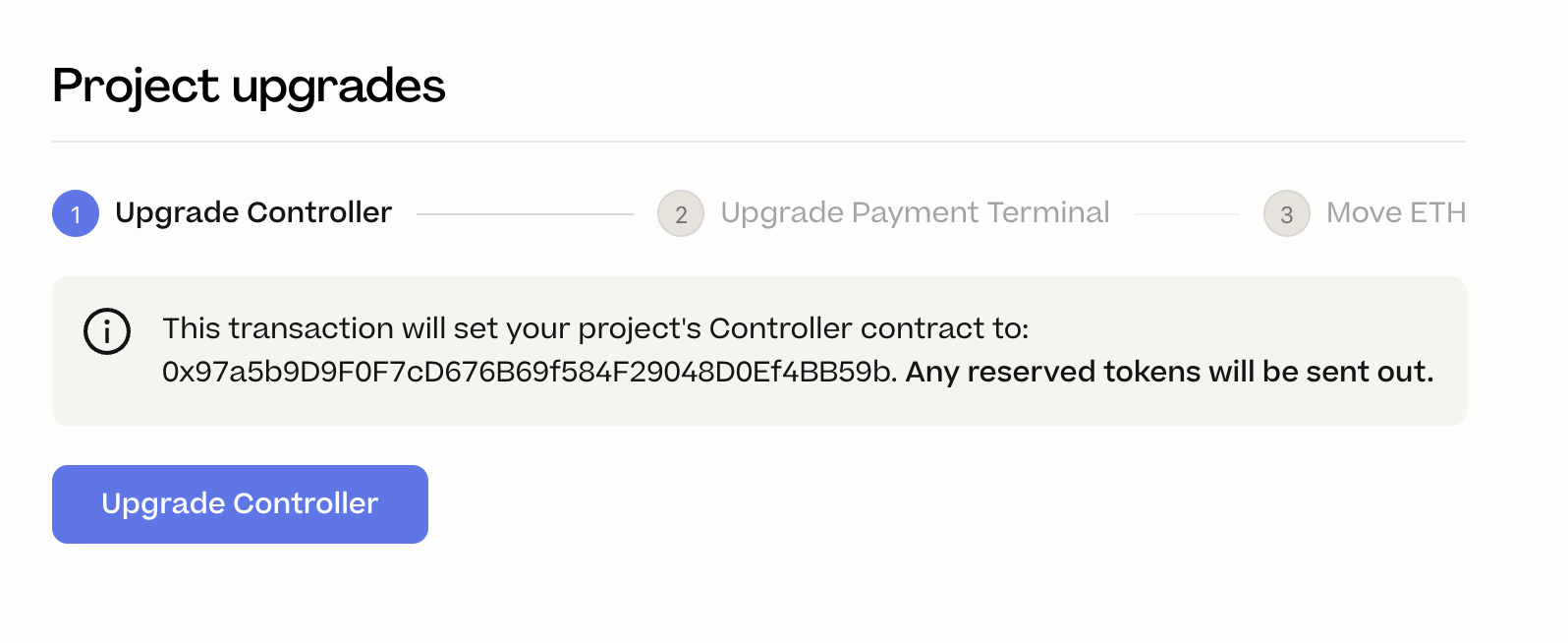Viewport: 1568px width, 643px height.
Task: Click the grey circle for Move ETH
Action: point(1286,213)
